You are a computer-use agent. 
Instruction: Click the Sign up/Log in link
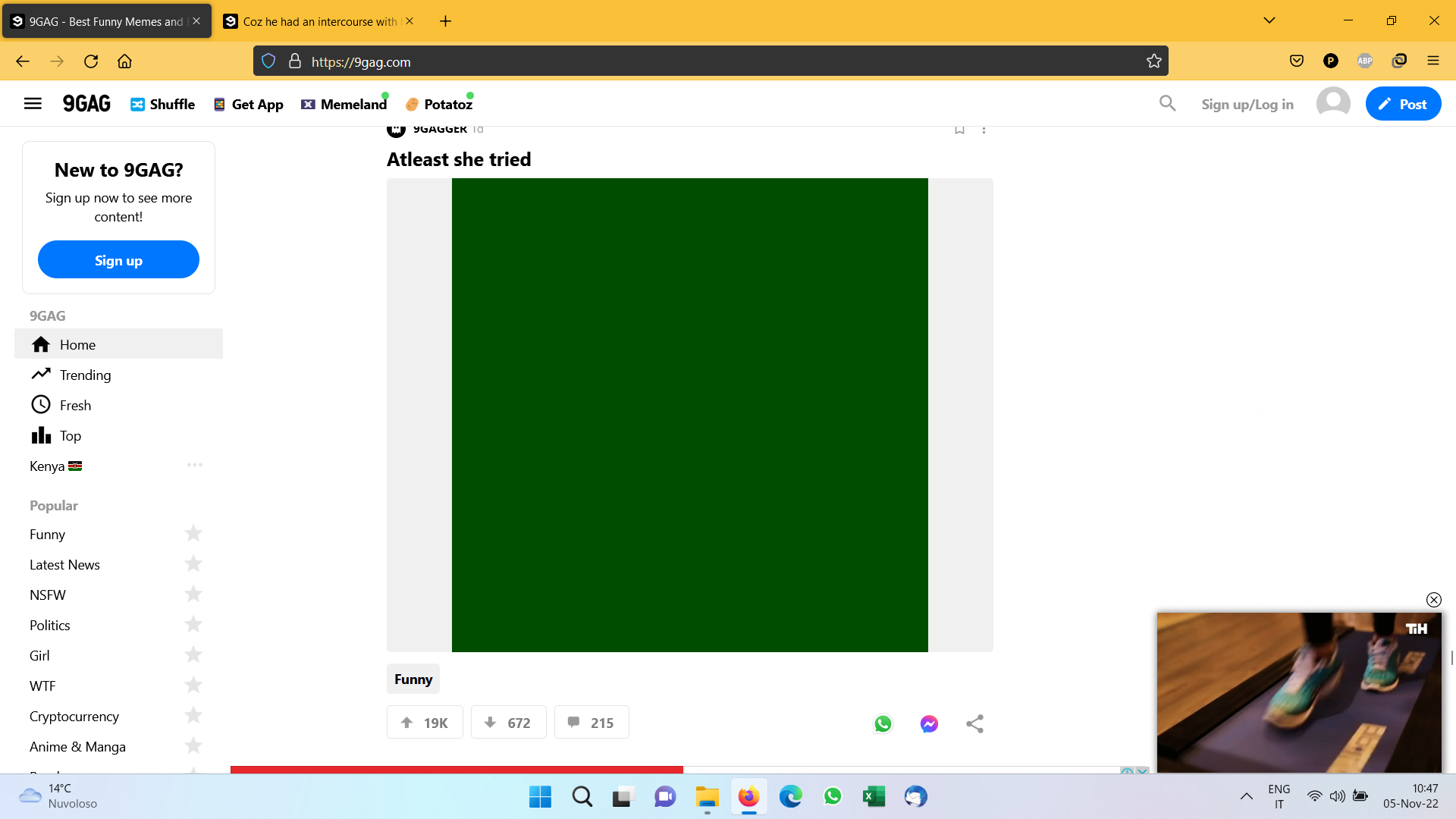point(1247,104)
